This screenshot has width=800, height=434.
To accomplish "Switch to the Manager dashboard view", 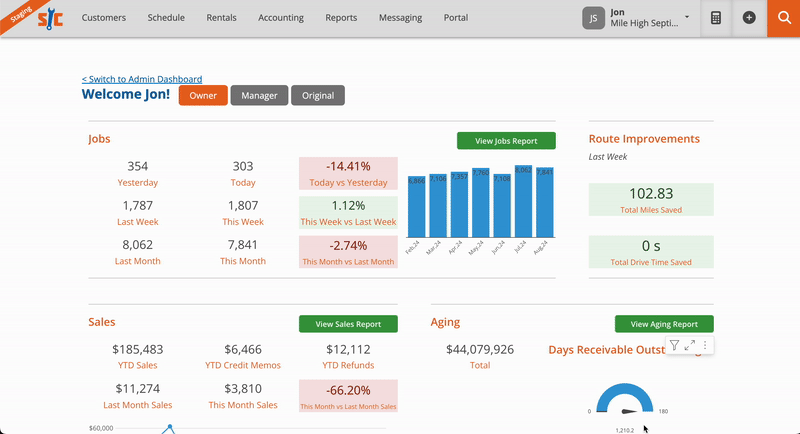I will pos(259,95).
